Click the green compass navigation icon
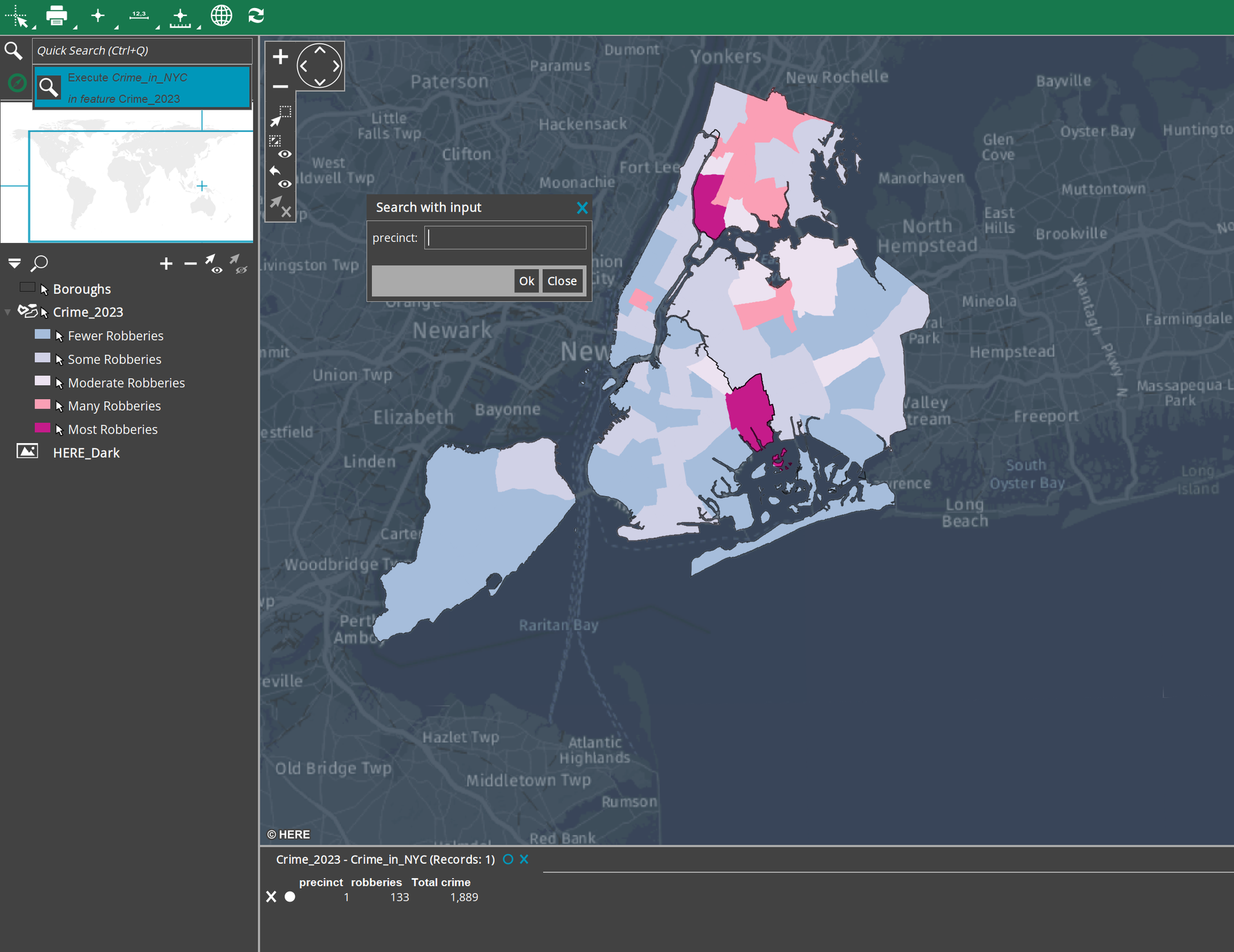Image resolution: width=1234 pixels, height=952 pixels. pyautogui.click(x=17, y=83)
